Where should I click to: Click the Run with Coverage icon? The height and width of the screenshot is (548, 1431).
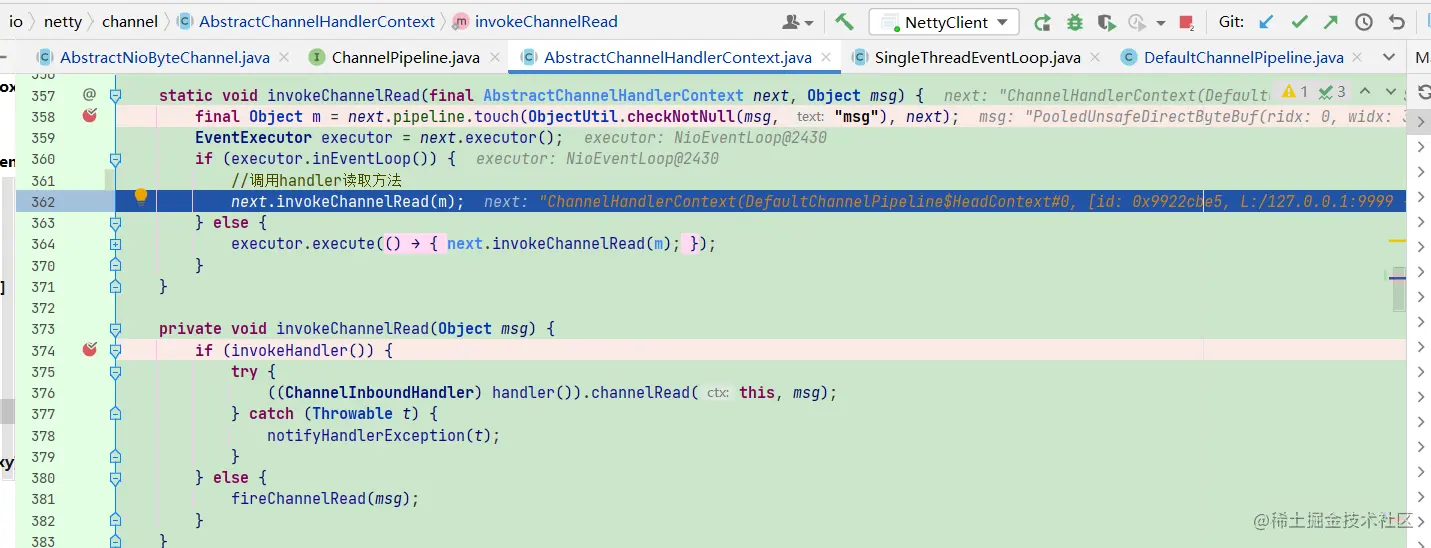point(1105,22)
